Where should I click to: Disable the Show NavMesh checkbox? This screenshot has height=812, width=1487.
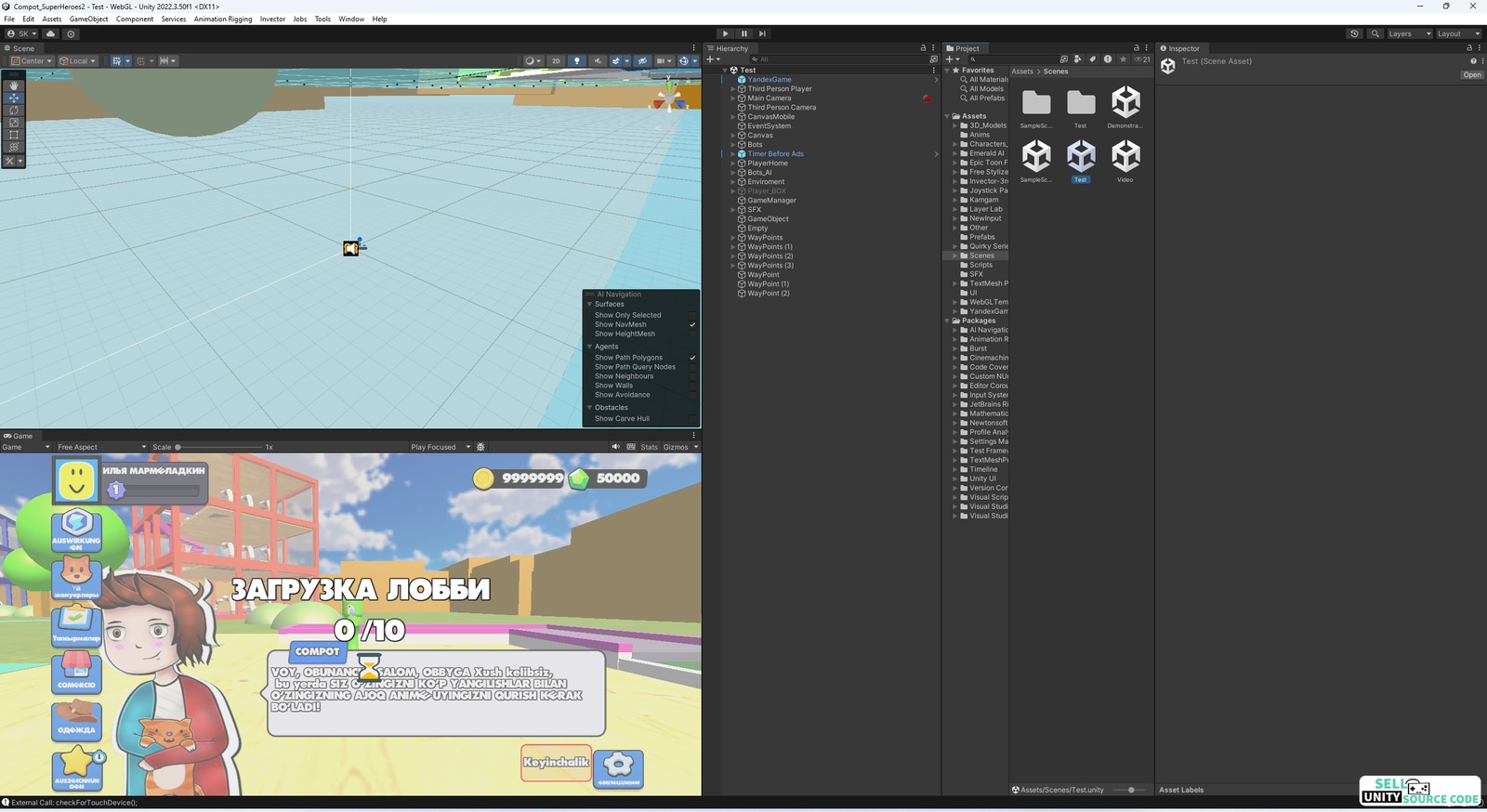click(x=692, y=325)
